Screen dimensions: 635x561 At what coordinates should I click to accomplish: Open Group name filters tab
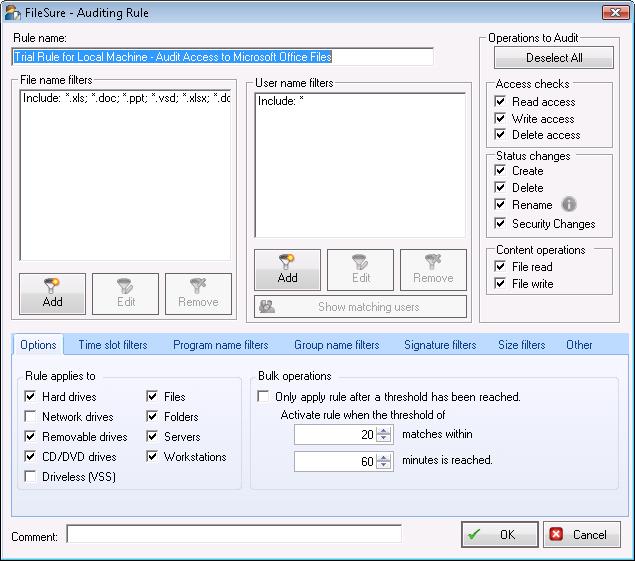pyautogui.click(x=337, y=345)
